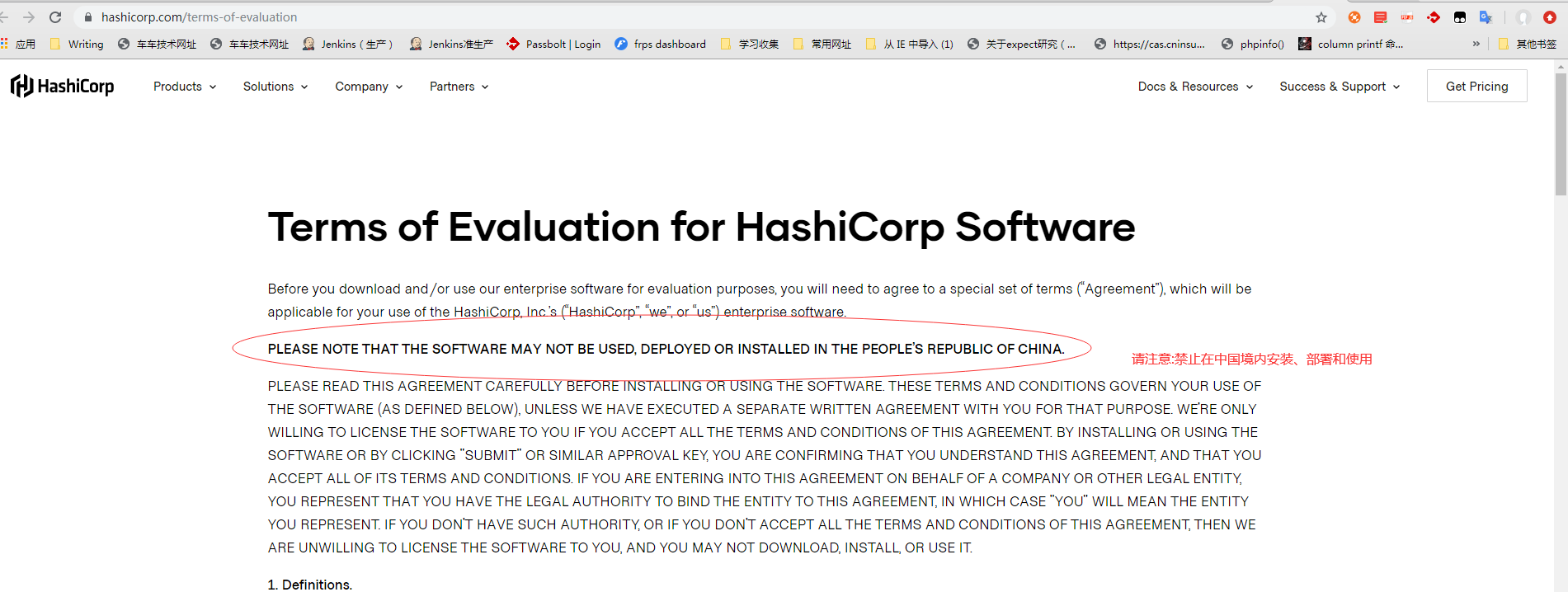Expand the Solutions menu
1568x592 pixels.
(275, 87)
